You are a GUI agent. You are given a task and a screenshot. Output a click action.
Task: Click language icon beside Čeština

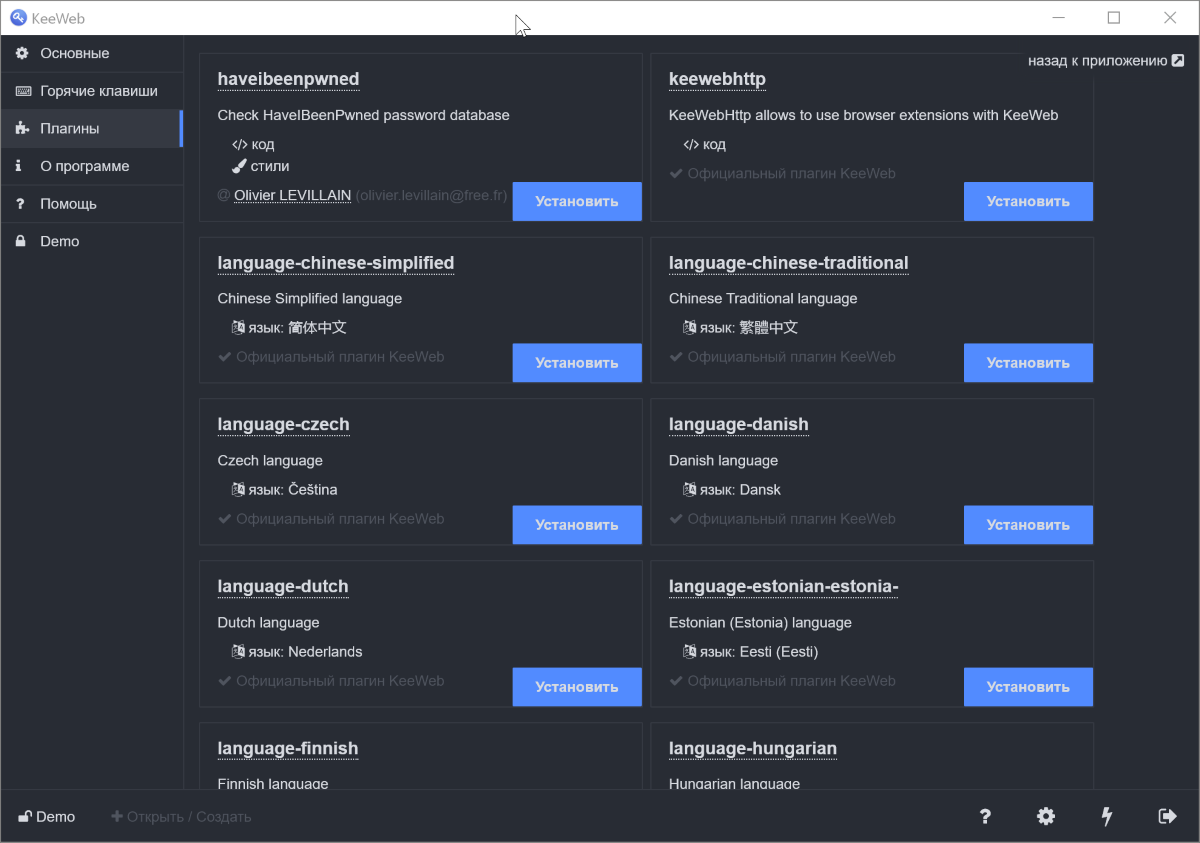coord(239,489)
